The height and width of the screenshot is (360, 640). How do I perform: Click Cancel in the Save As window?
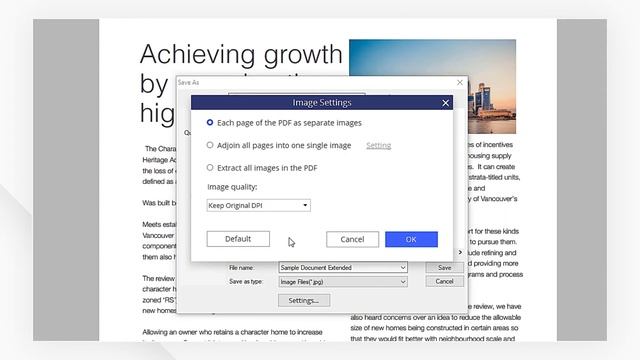tap(444, 282)
